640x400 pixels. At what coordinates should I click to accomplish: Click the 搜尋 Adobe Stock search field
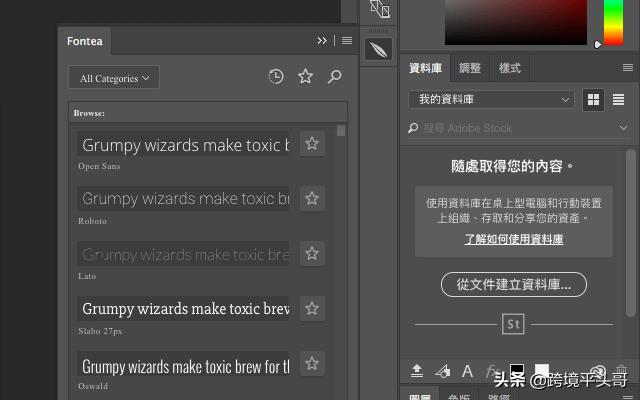519,128
